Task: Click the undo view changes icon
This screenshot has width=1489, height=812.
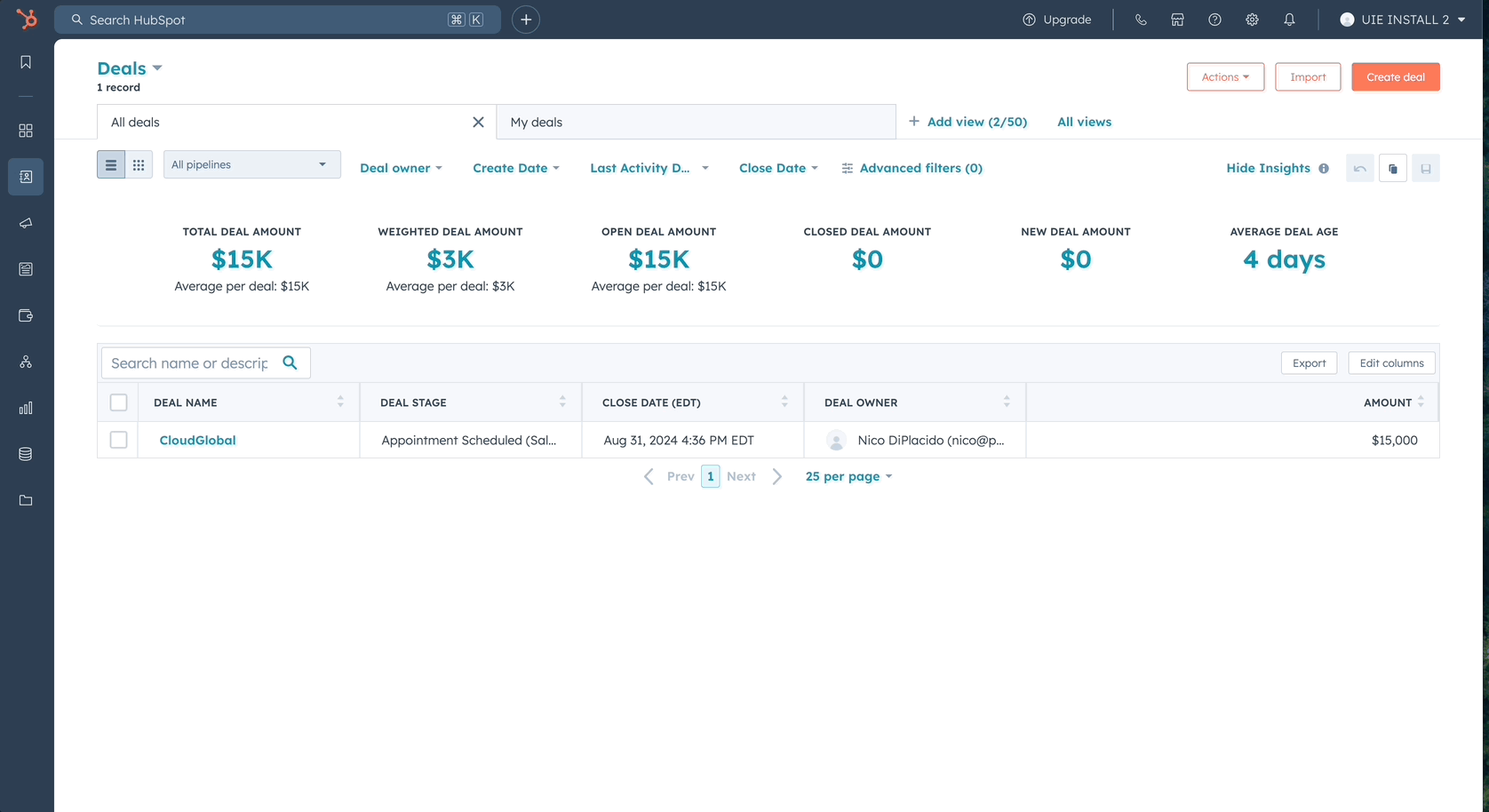Action: [1360, 168]
